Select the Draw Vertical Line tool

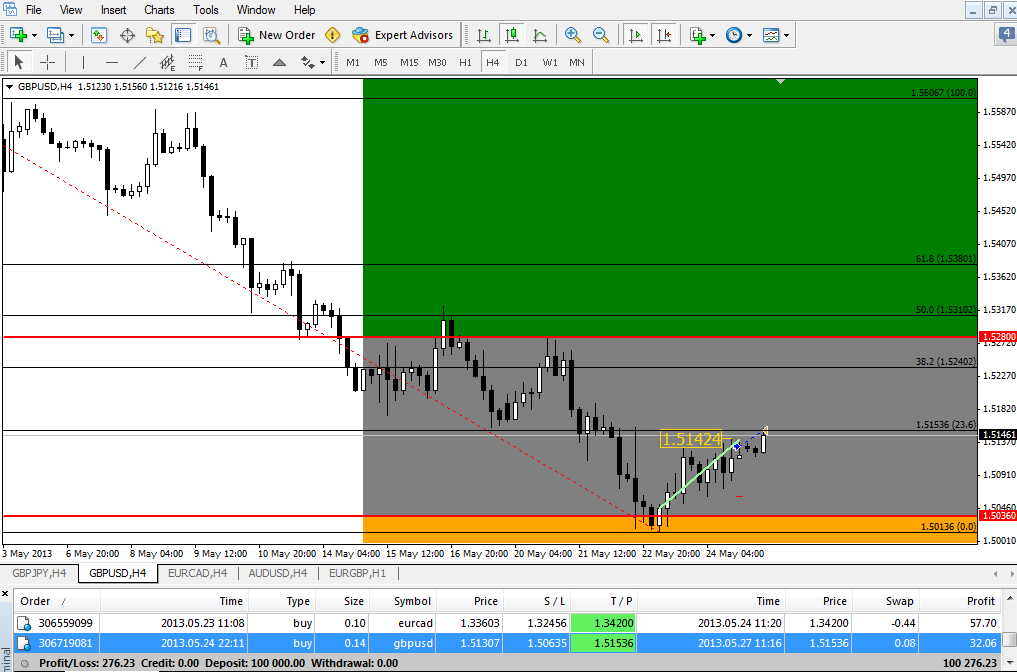coord(83,62)
